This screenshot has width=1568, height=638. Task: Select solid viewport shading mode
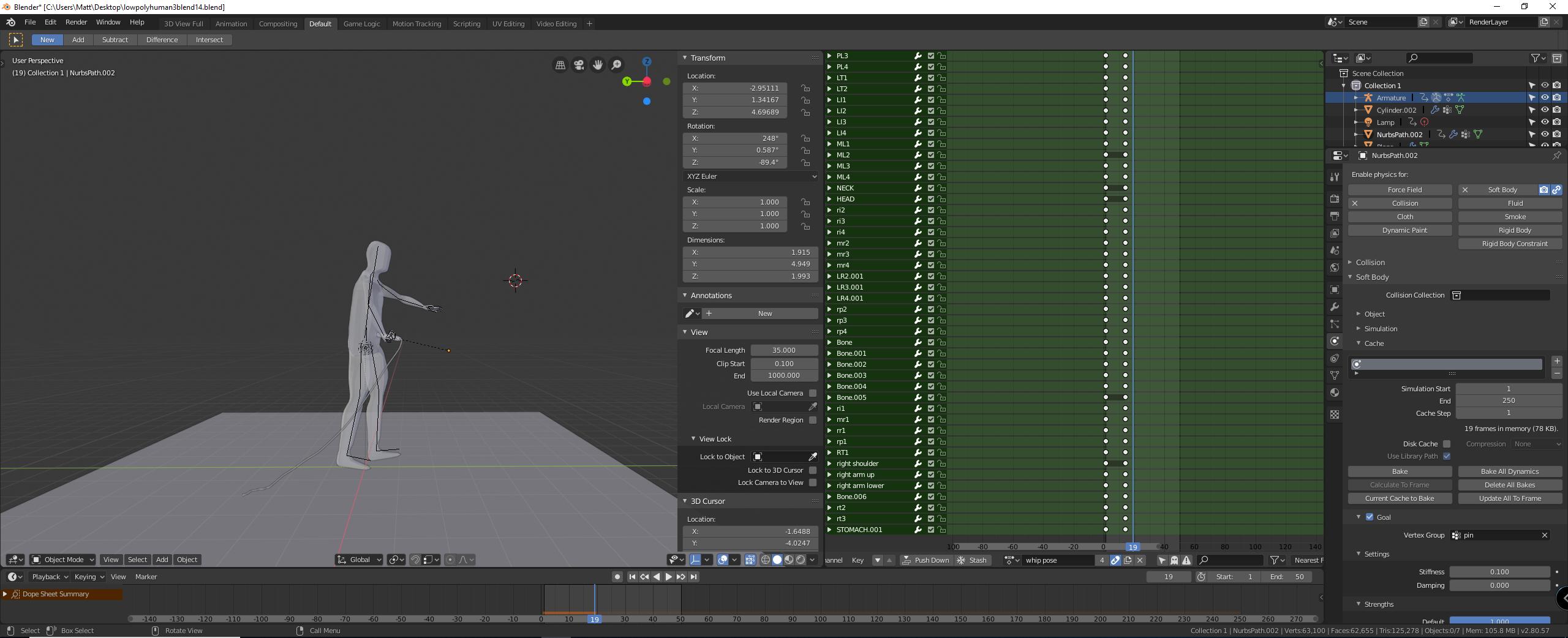click(x=777, y=560)
